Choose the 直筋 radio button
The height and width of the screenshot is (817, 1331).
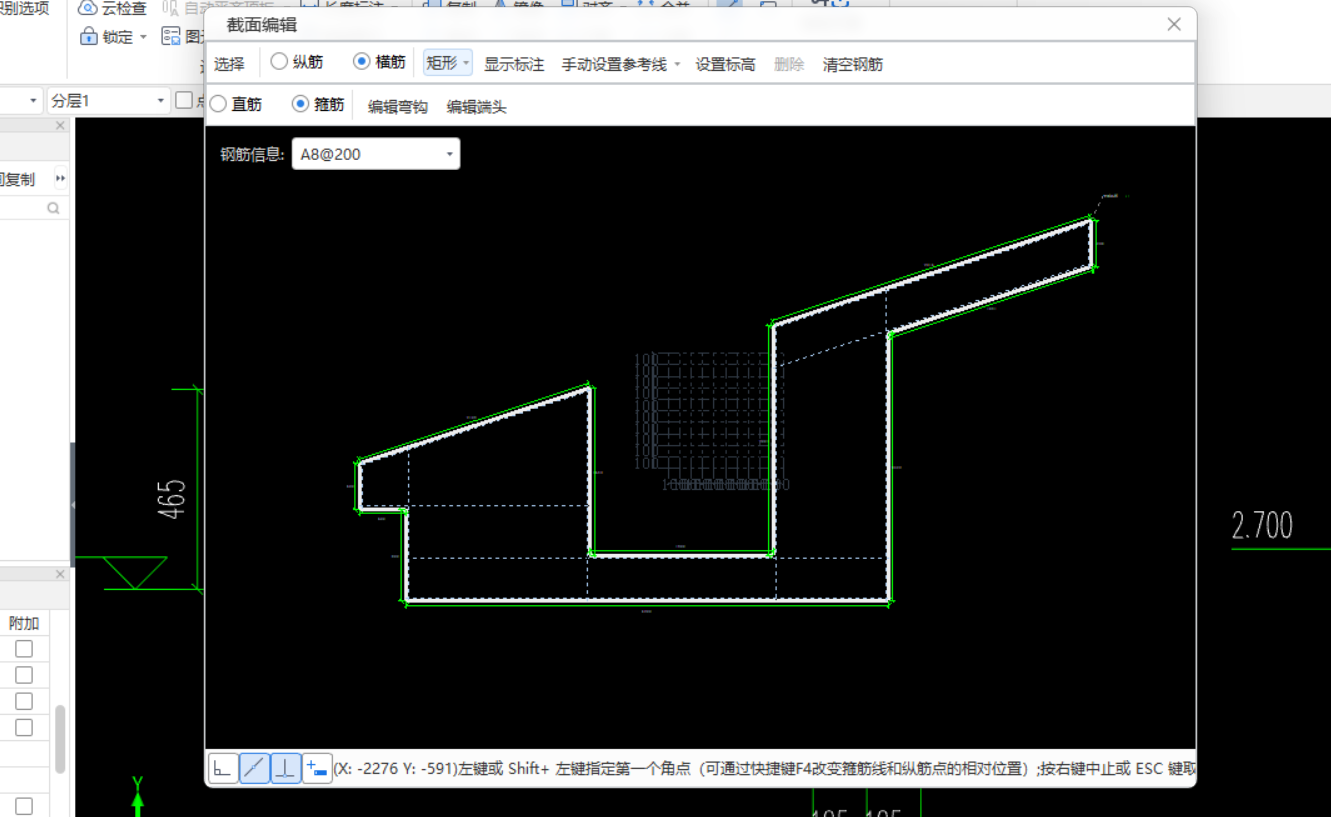tap(218, 104)
